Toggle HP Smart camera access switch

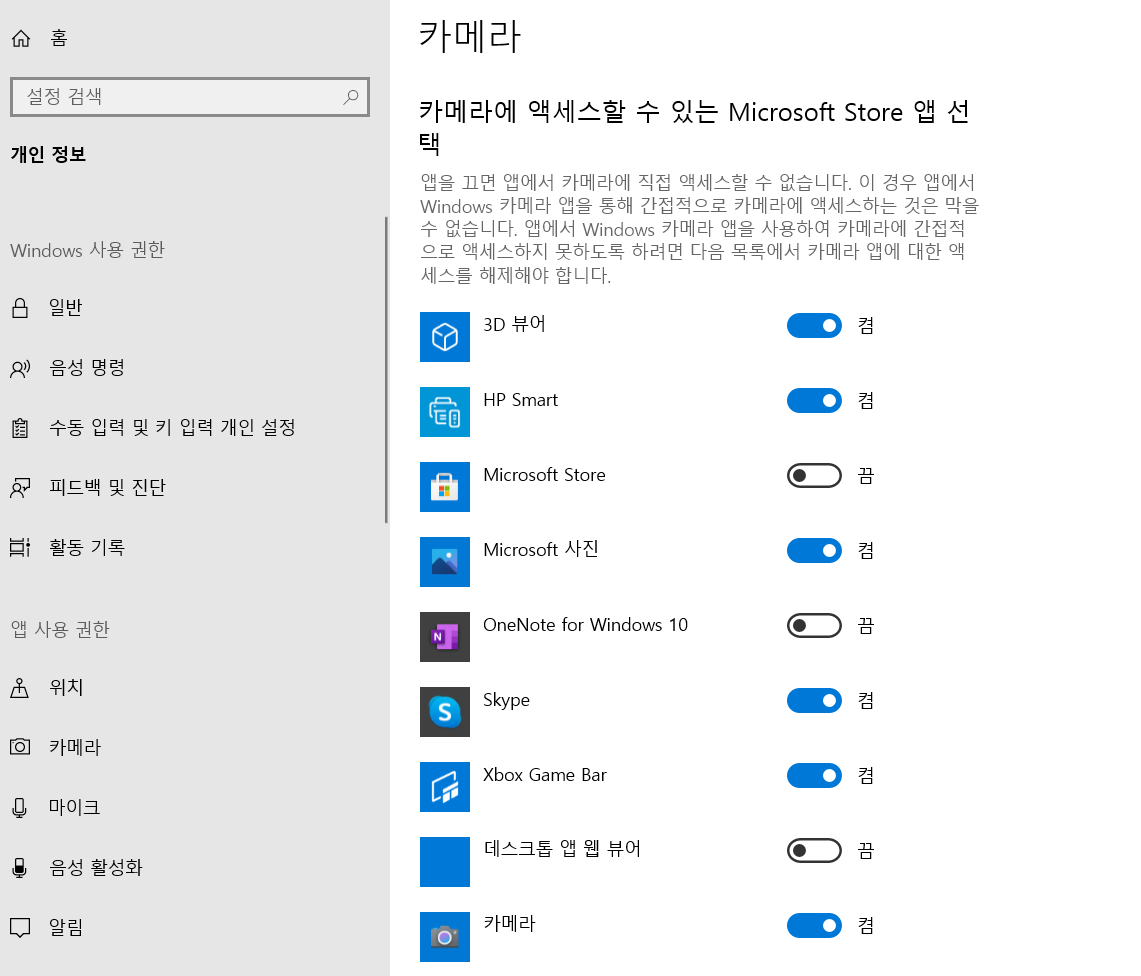pyautogui.click(x=814, y=400)
